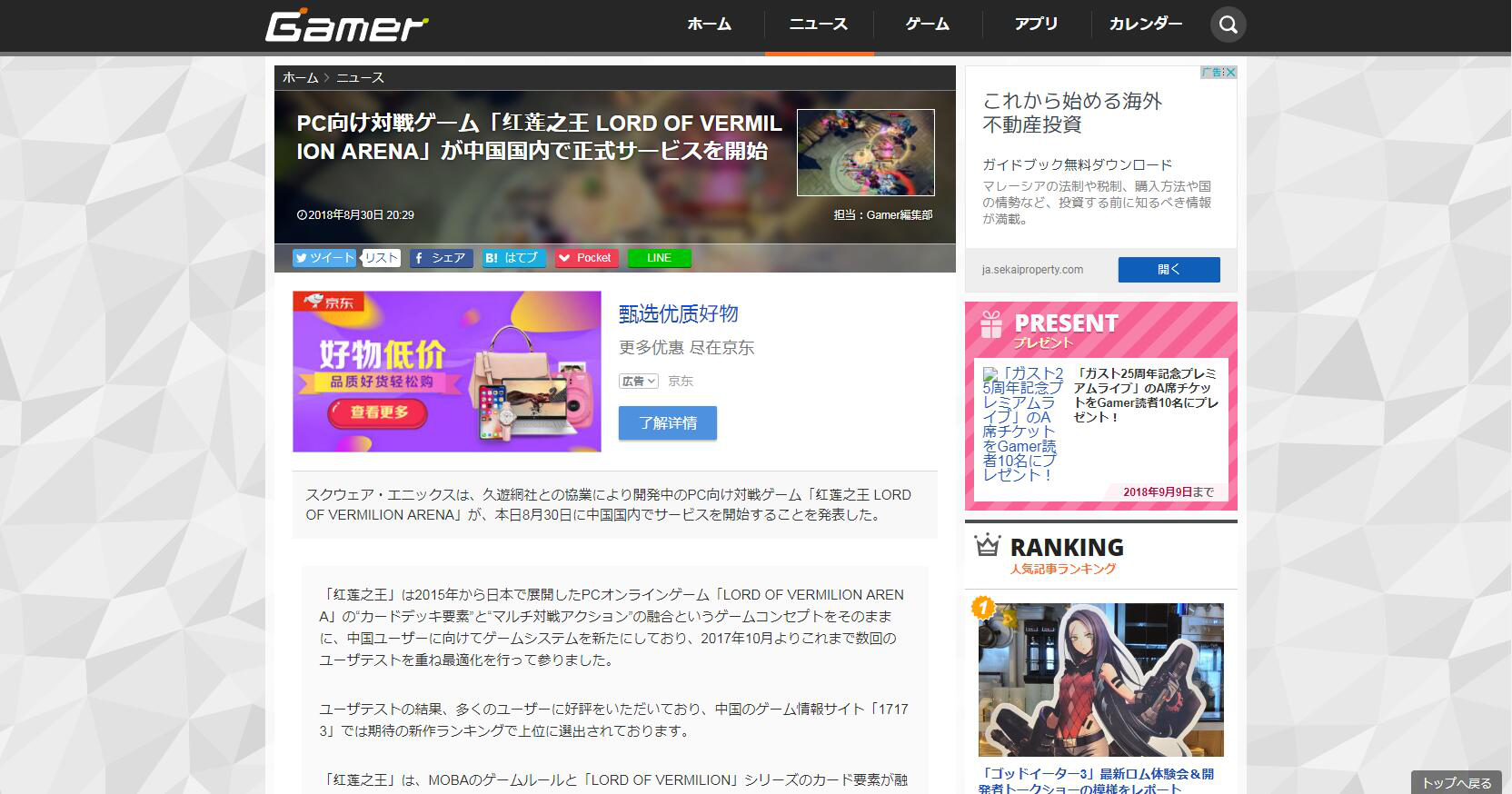This screenshot has width=1512, height=794.
Task: Click the トップへ戻る back-to-top button
Action: click(1457, 782)
